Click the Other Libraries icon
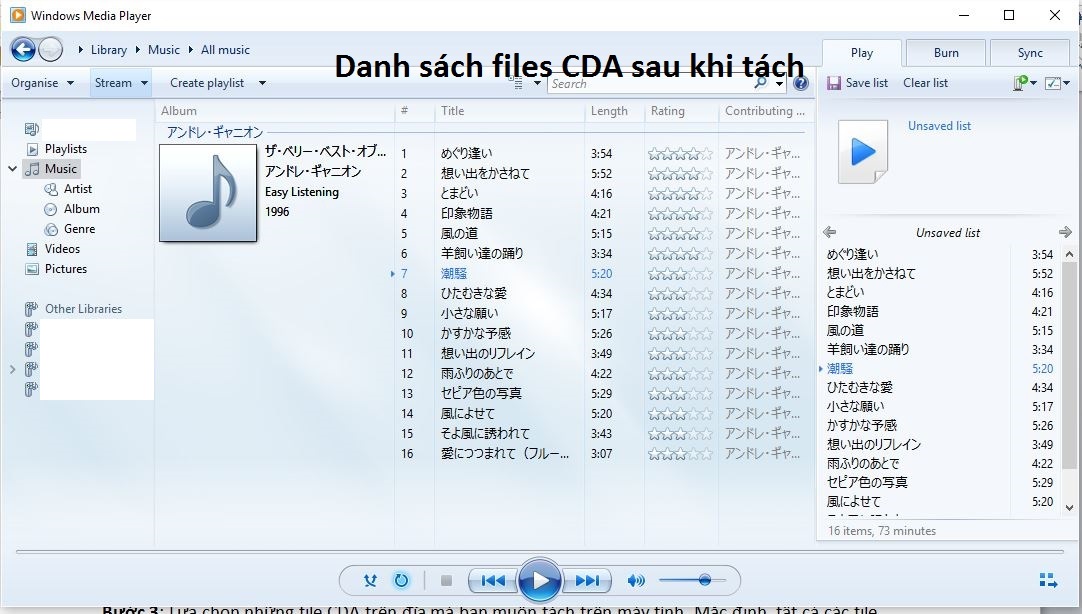The height and width of the screenshot is (614, 1082). pyautogui.click(x=31, y=309)
